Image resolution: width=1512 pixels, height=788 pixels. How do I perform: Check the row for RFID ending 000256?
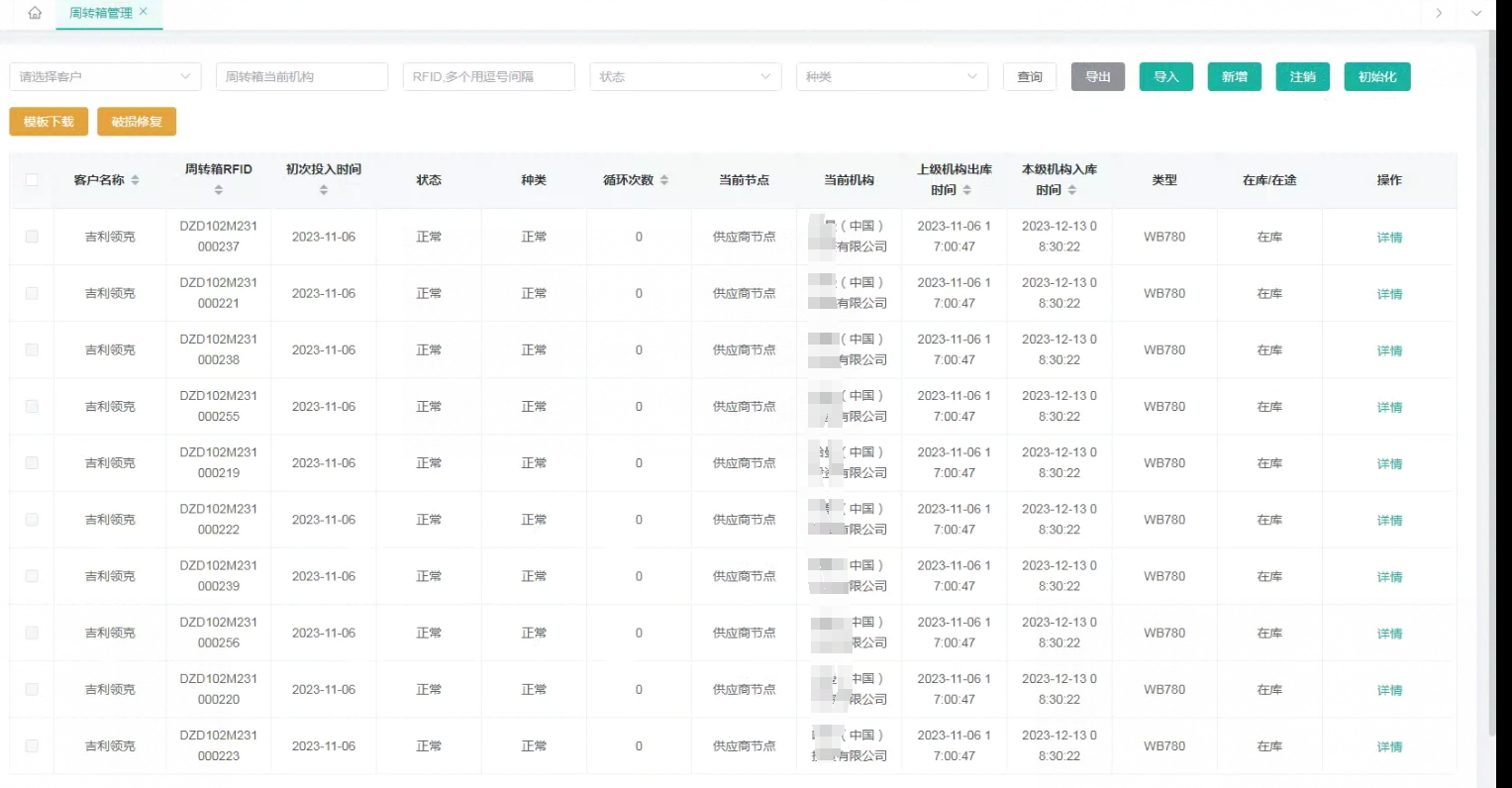[x=32, y=632]
